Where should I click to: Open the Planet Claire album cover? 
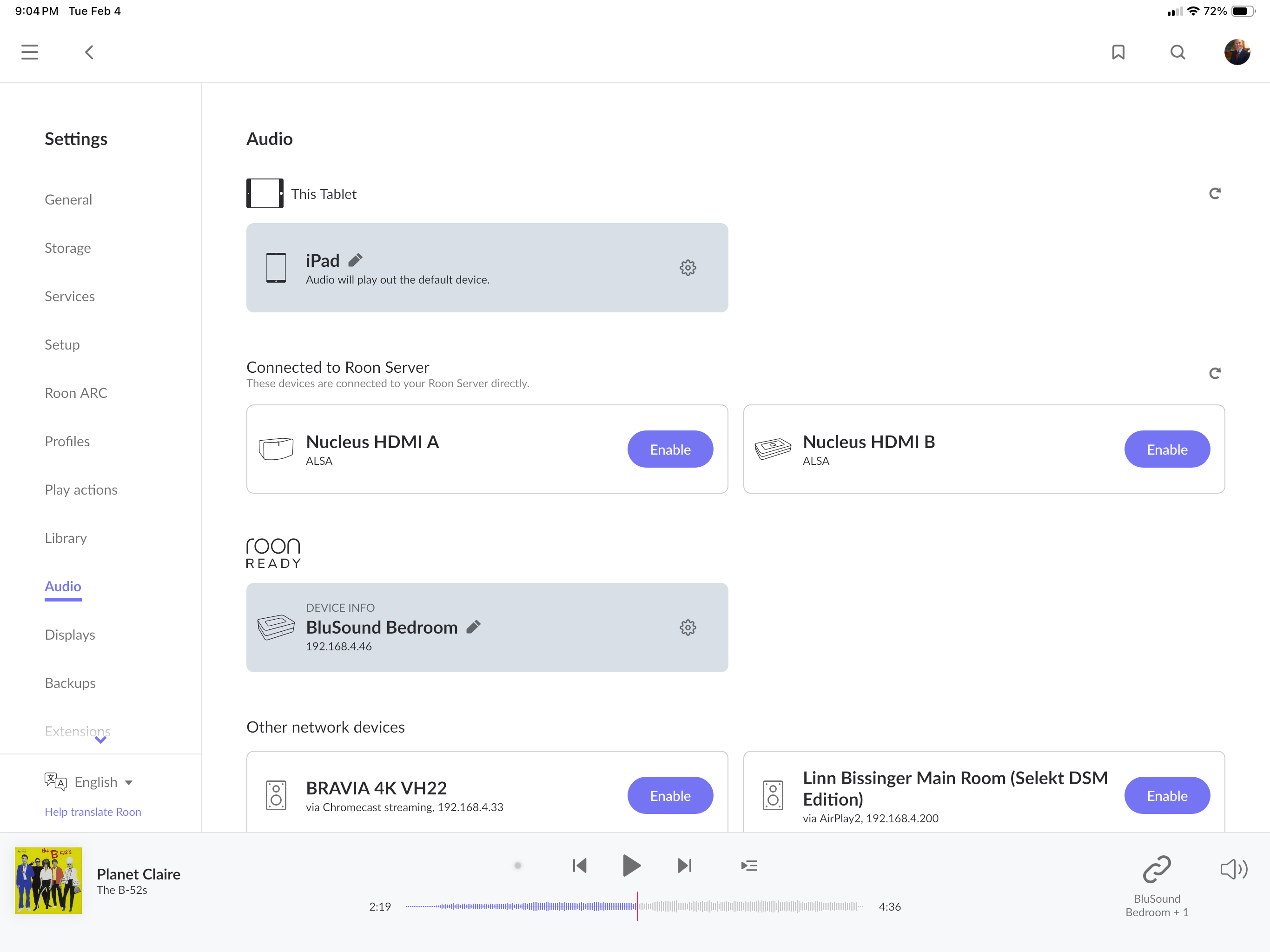tap(48, 880)
